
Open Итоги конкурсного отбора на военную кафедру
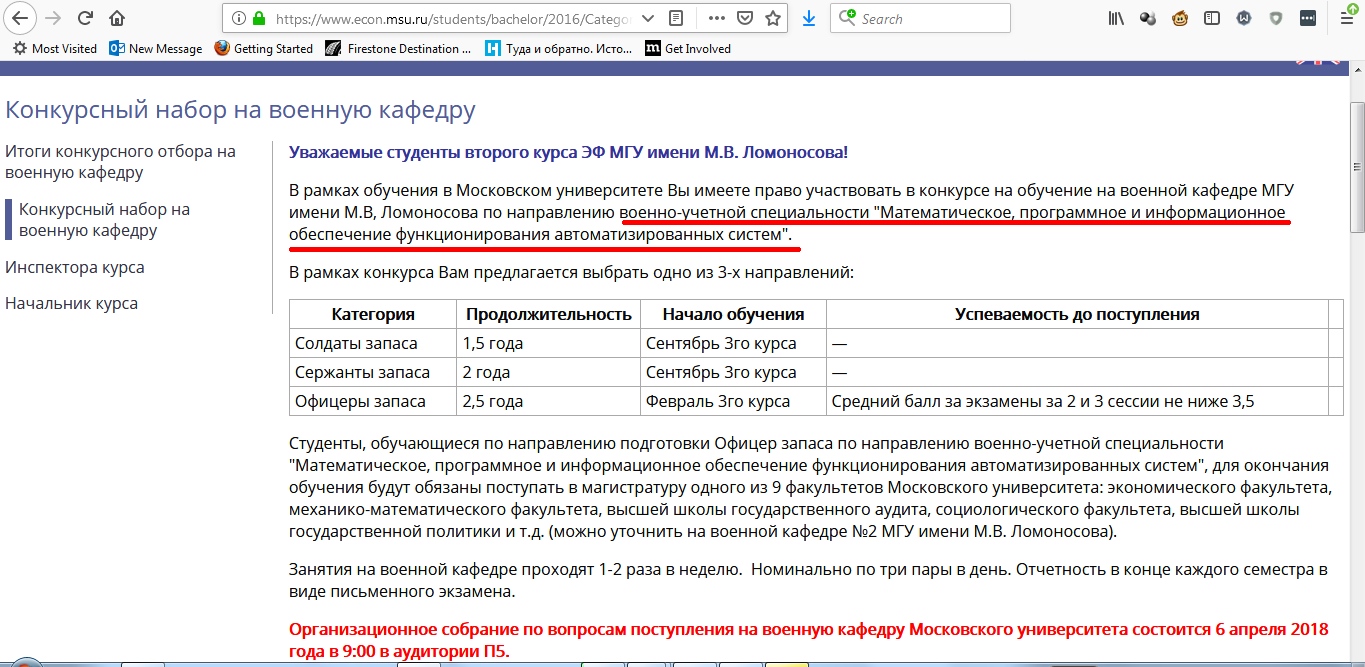120,162
